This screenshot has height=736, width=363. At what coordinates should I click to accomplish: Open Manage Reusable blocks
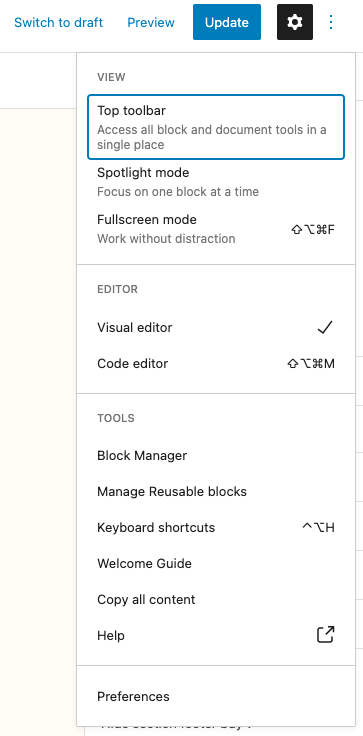pos(216,491)
